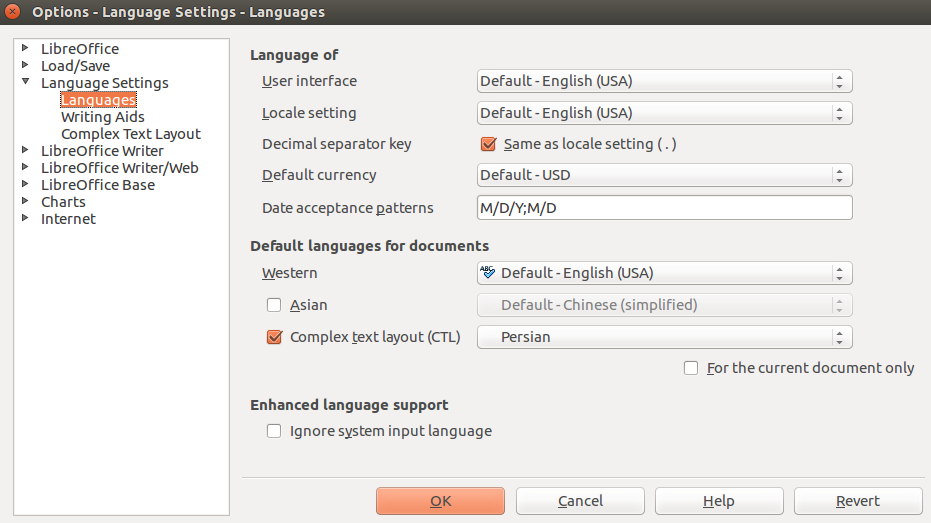Screen dimensions: 931x523
Task: Expand the LibreOffice tree node
Action: pos(25,47)
